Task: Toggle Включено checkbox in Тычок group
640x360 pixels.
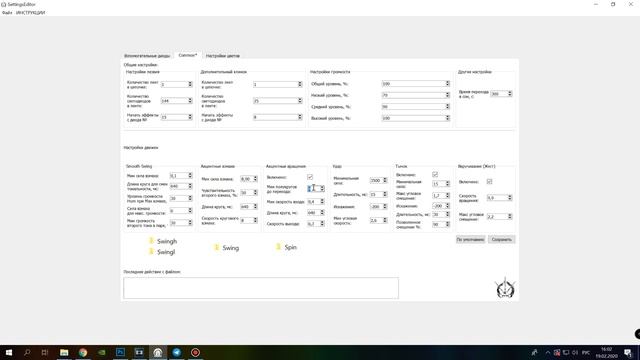Action: [x=435, y=174]
